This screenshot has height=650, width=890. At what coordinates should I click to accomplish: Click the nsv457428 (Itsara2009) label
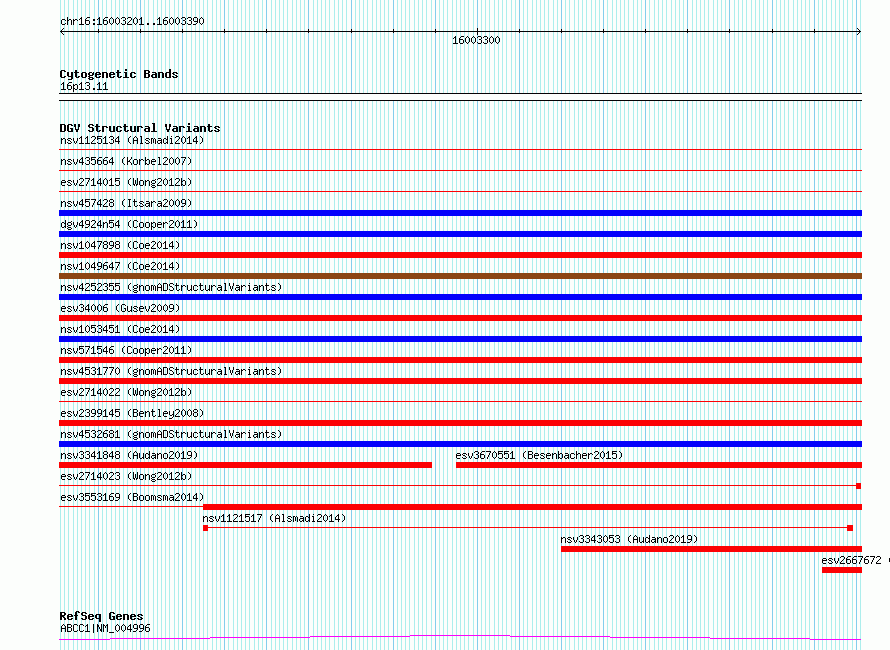(x=126, y=203)
